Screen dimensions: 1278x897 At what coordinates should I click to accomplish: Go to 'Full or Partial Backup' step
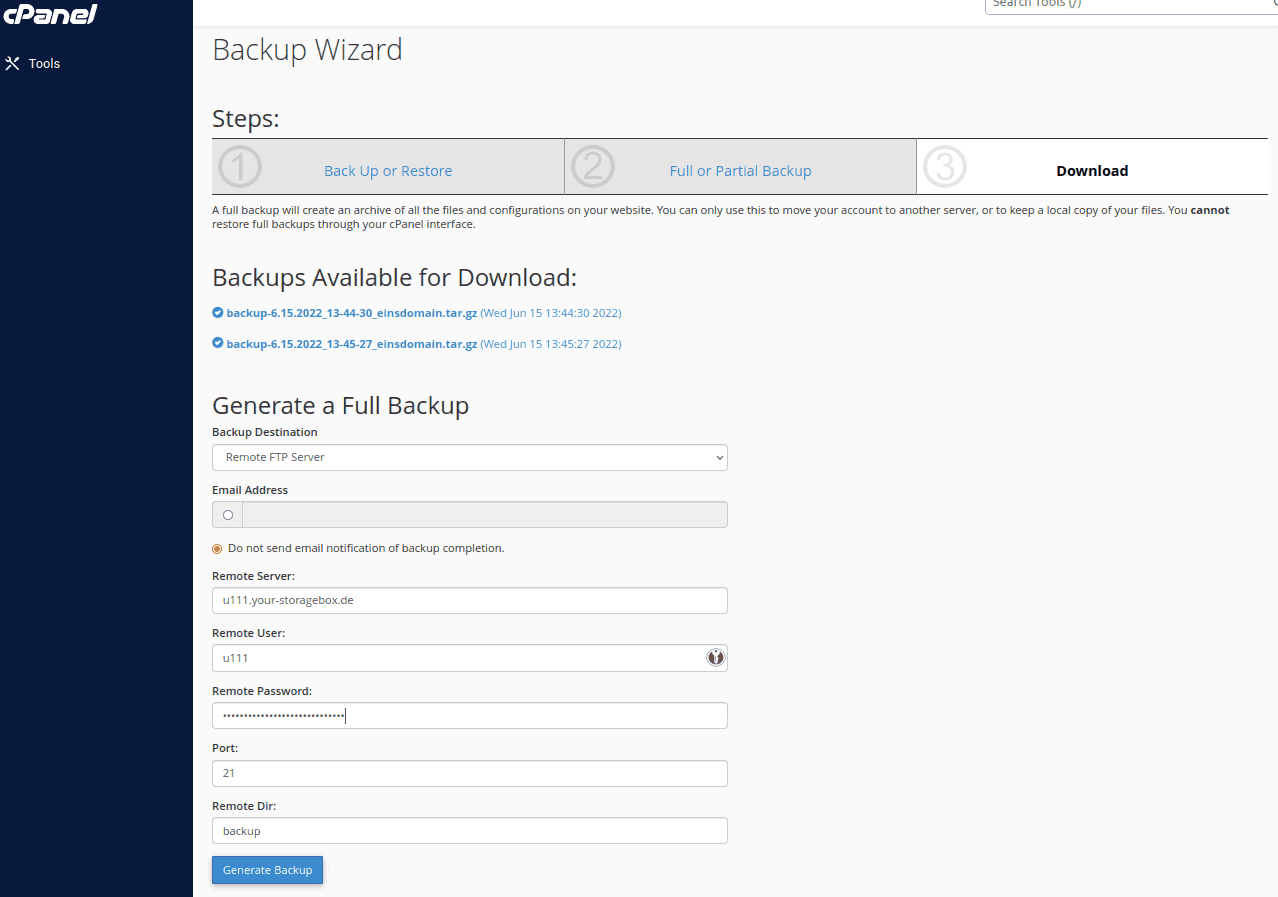(x=740, y=171)
